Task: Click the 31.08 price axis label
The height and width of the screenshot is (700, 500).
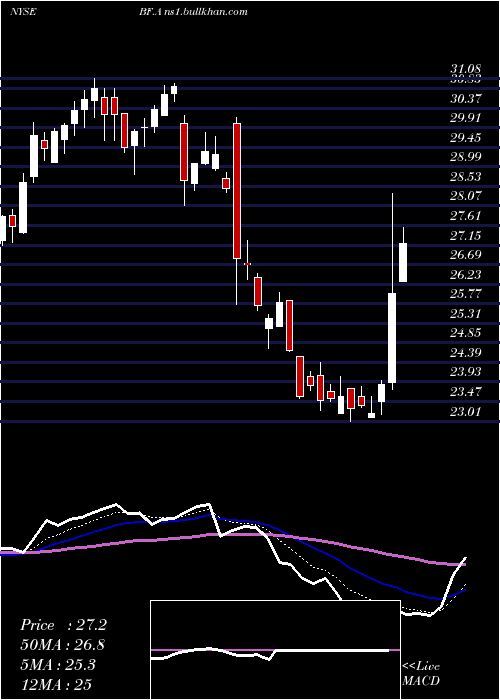Action: tap(466, 69)
